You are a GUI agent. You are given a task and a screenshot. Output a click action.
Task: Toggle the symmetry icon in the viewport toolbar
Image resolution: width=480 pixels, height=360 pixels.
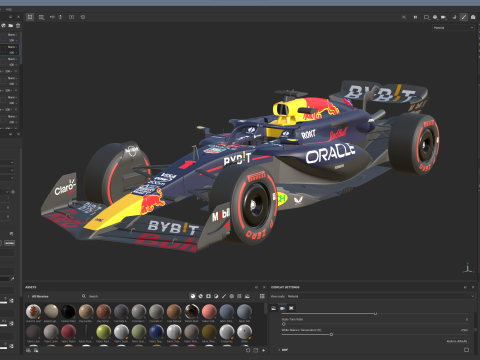tap(52, 17)
